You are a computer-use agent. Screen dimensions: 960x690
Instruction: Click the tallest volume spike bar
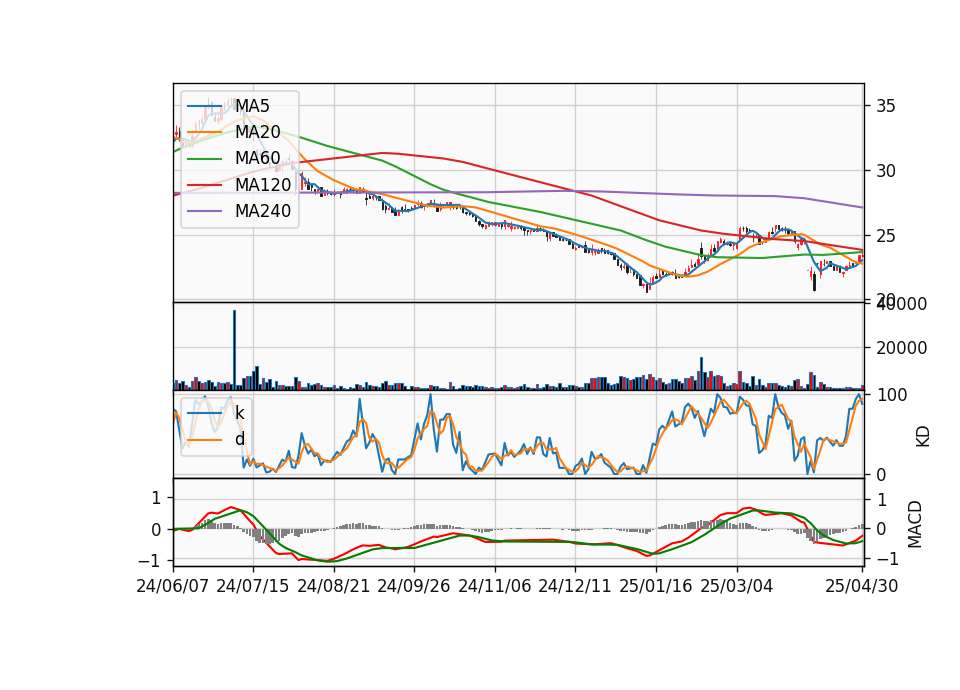pyautogui.click(x=234, y=350)
